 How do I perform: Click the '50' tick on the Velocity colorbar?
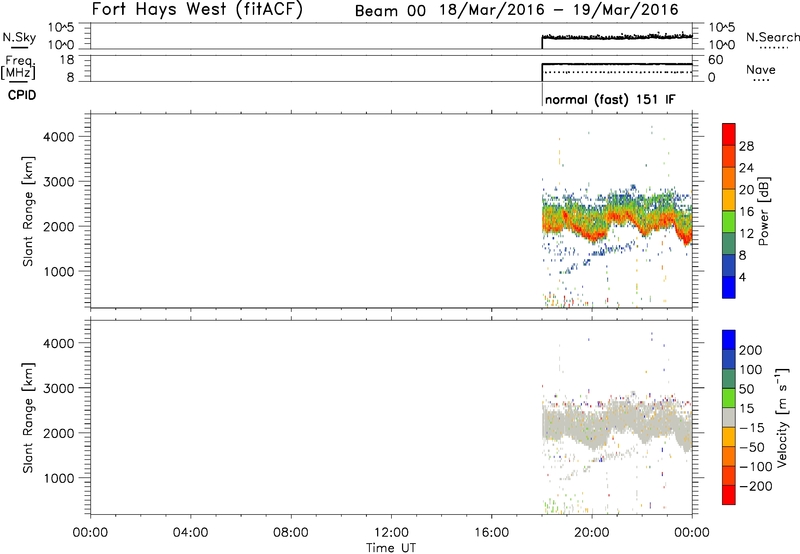point(747,389)
